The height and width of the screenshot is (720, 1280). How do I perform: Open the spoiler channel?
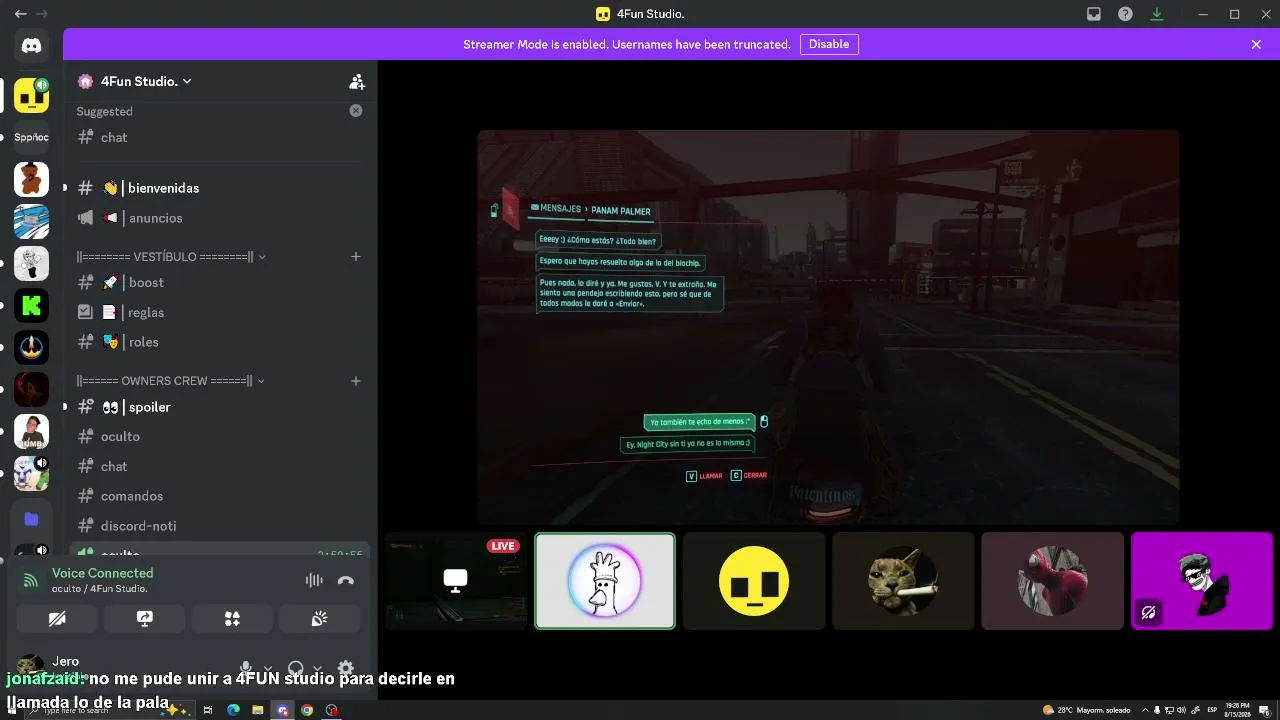tap(219, 407)
